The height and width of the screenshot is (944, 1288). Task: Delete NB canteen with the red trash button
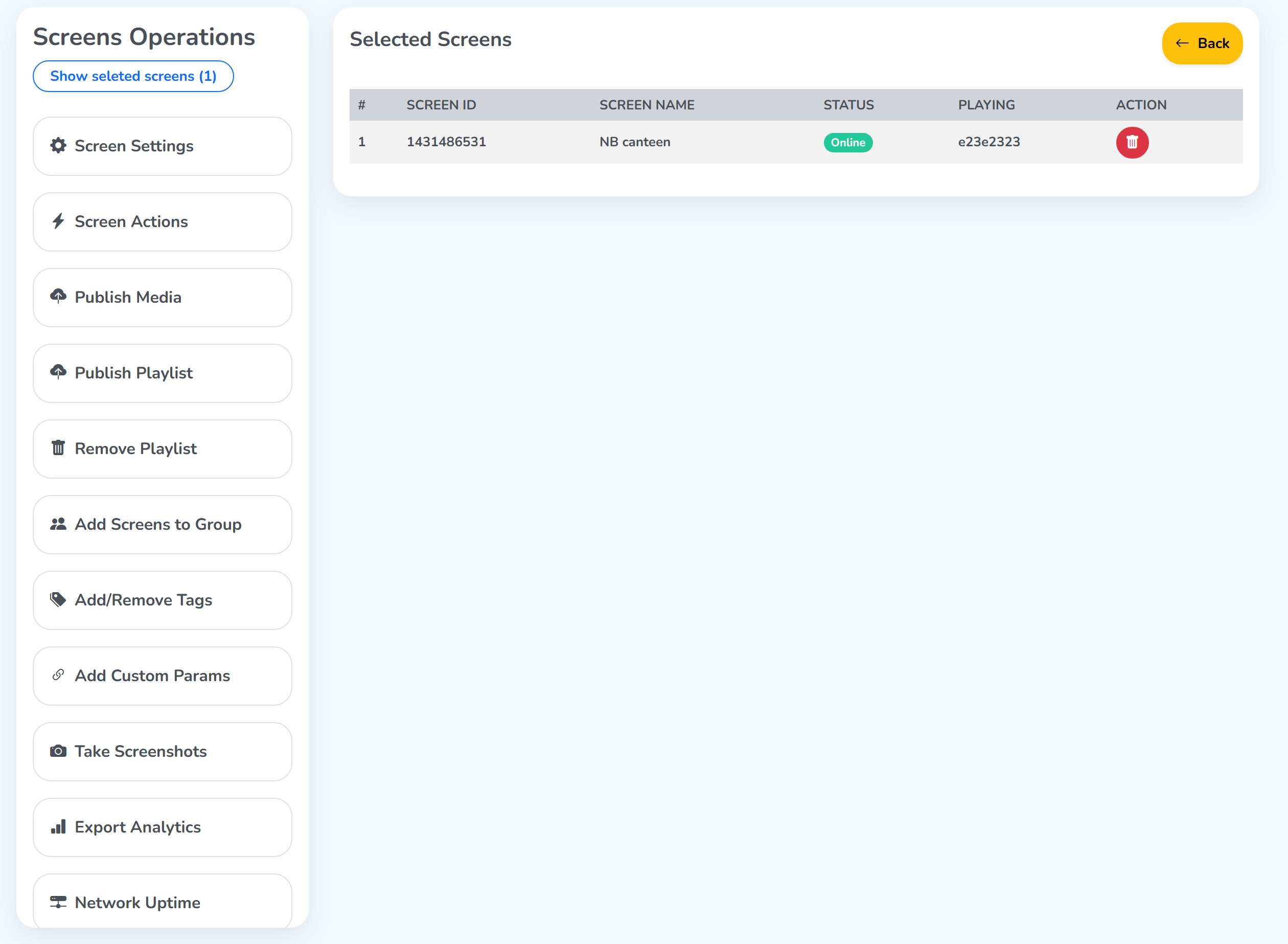tap(1132, 142)
